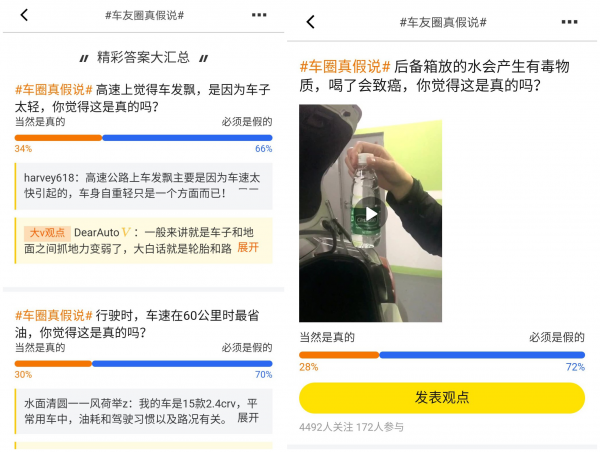Vote 必须是假的 on 60km fuel question
600x452 pixels.
(247, 348)
